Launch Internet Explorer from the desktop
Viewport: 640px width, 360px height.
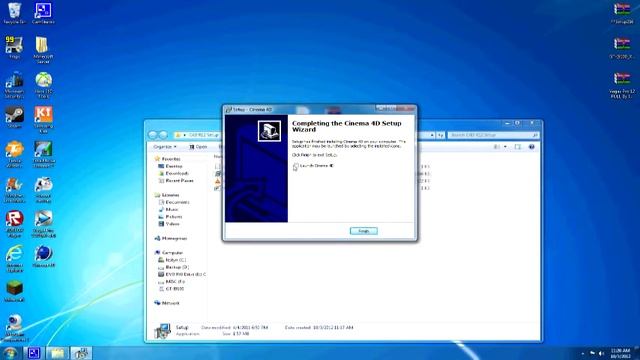coord(14,259)
